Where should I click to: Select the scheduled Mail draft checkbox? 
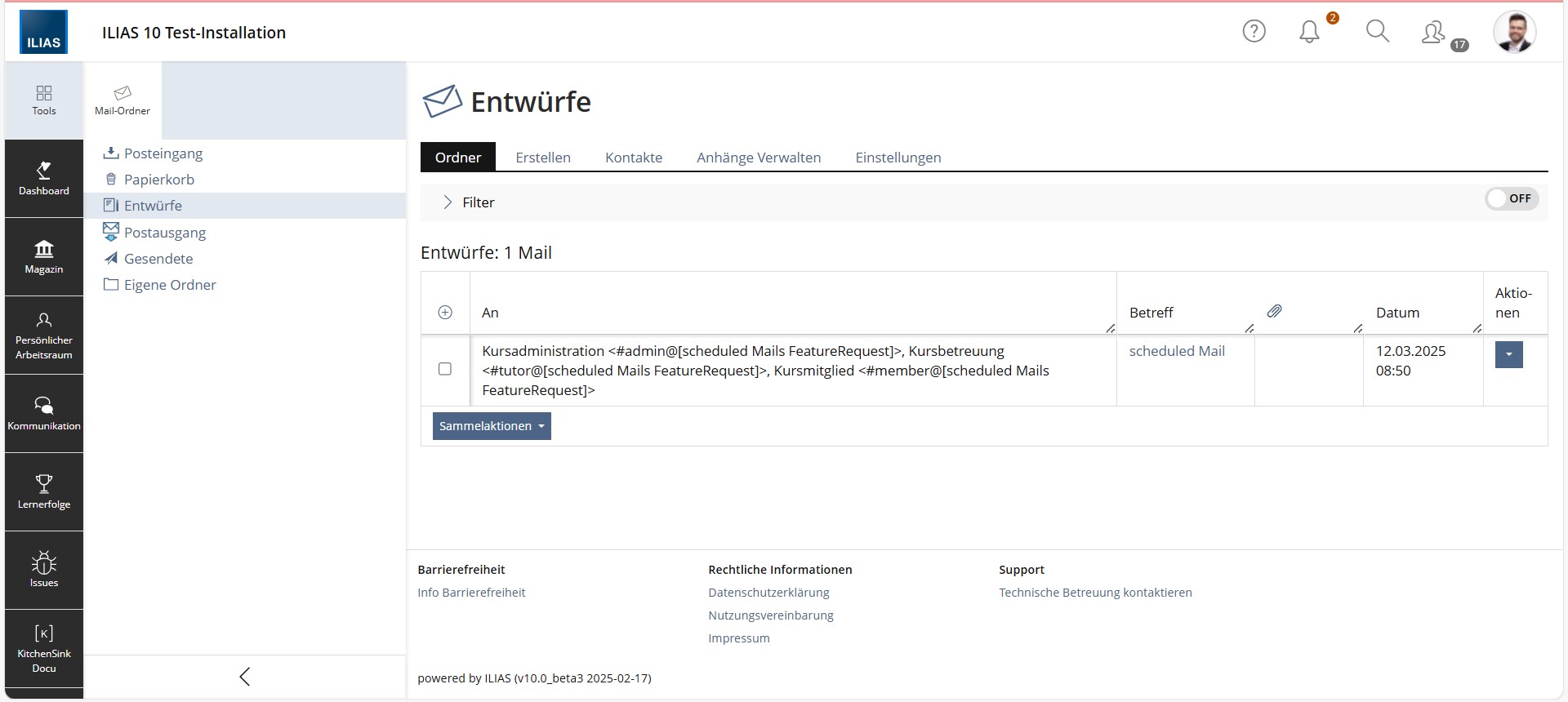click(x=445, y=369)
